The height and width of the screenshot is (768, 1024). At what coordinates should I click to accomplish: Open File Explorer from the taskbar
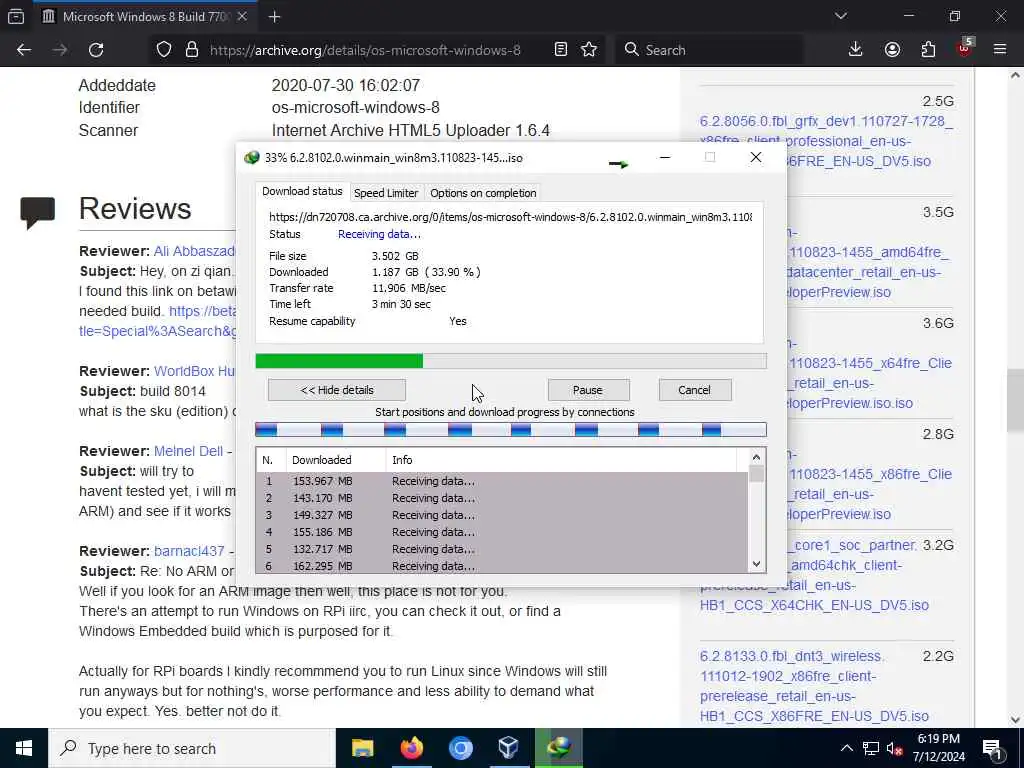coord(362,748)
